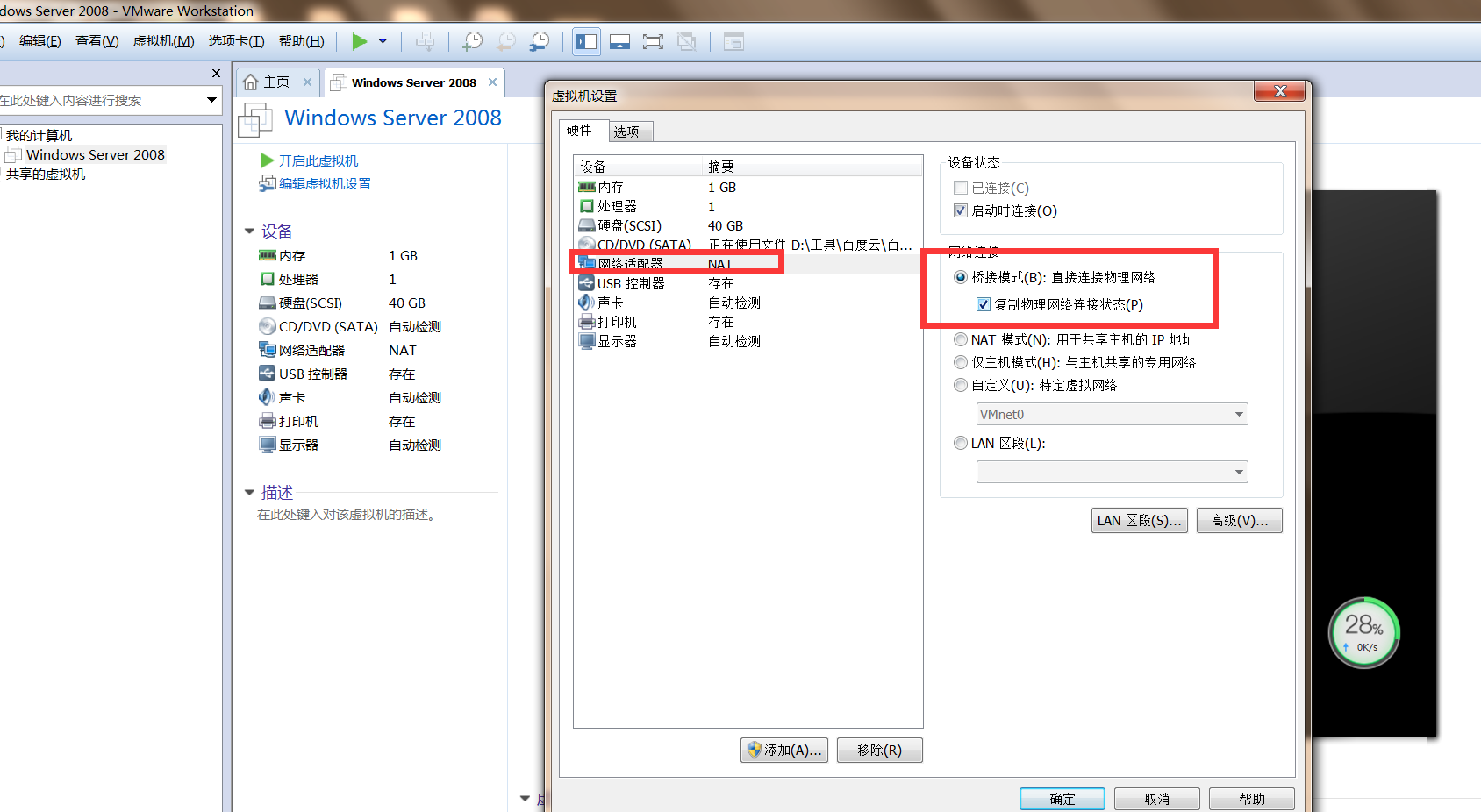Viewport: 1481px width, 812px height.
Task: Click the 网络适配器 icon on summary page
Action: 267,349
